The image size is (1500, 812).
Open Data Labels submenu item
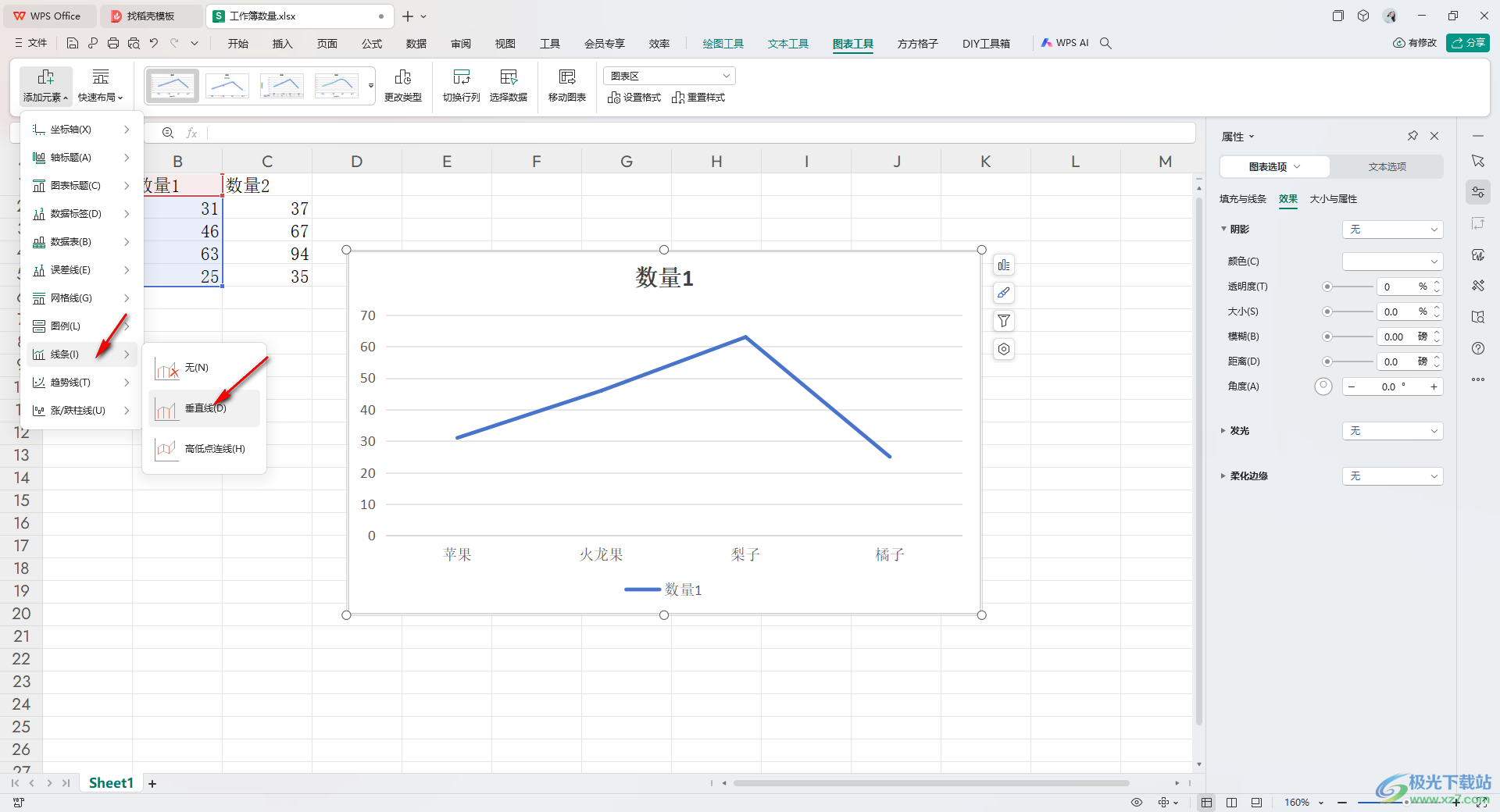click(x=81, y=214)
